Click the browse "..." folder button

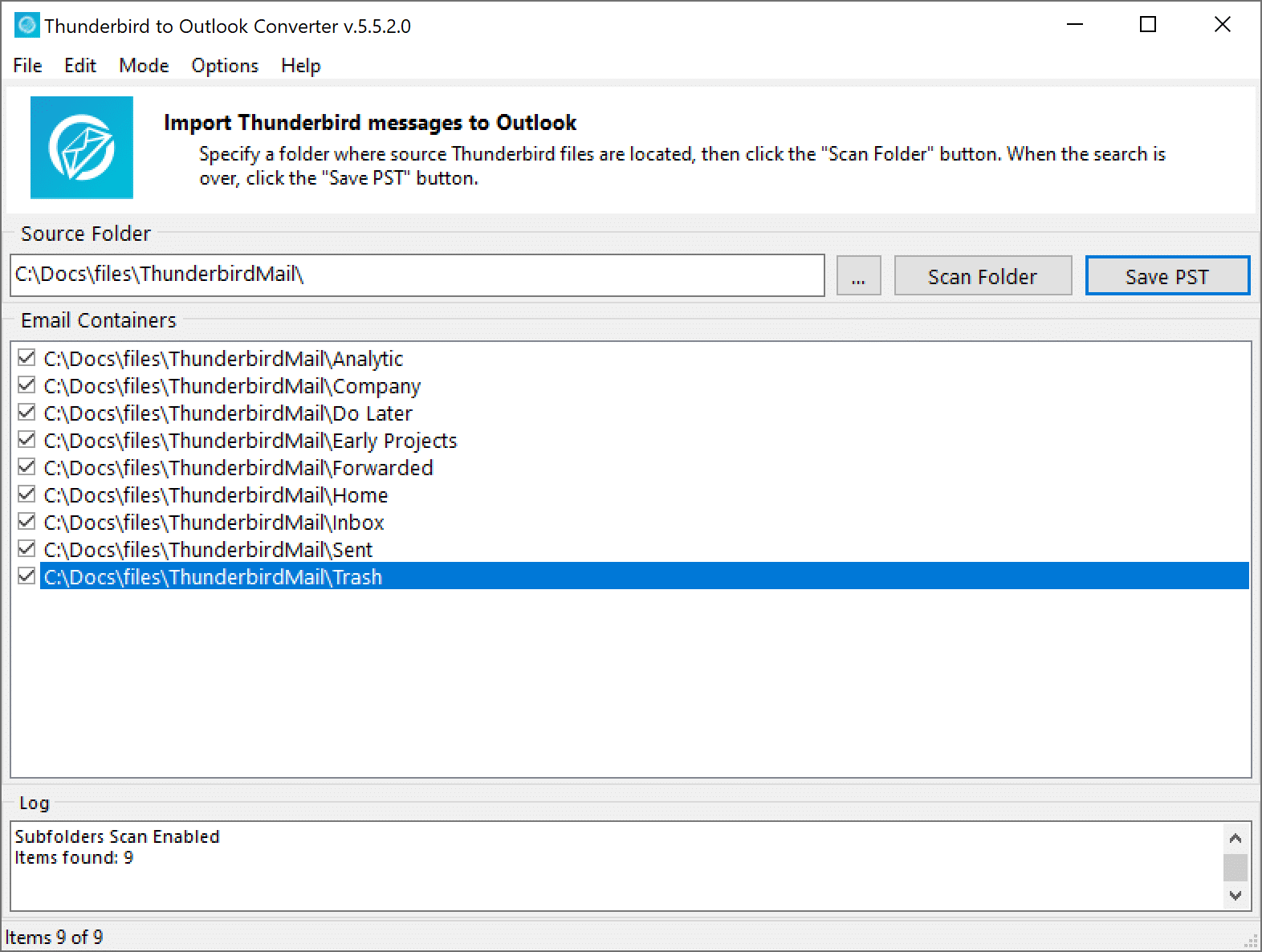pyautogui.click(x=858, y=276)
